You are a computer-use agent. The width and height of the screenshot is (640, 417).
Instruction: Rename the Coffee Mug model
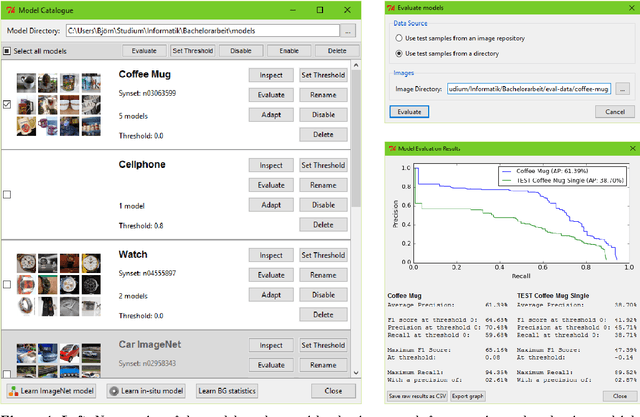[x=323, y=95]
